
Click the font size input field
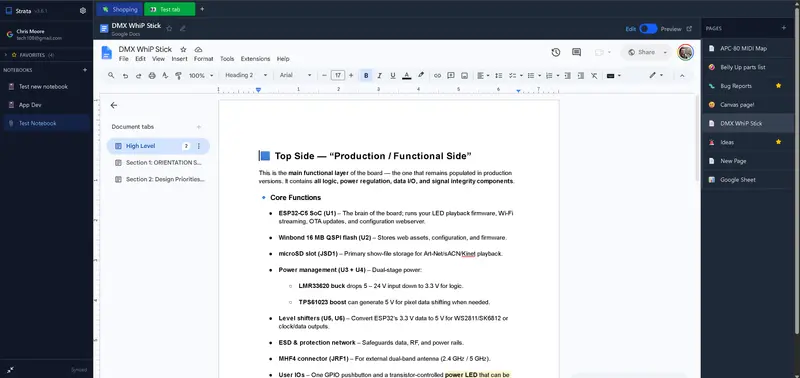tap(337, 75)
